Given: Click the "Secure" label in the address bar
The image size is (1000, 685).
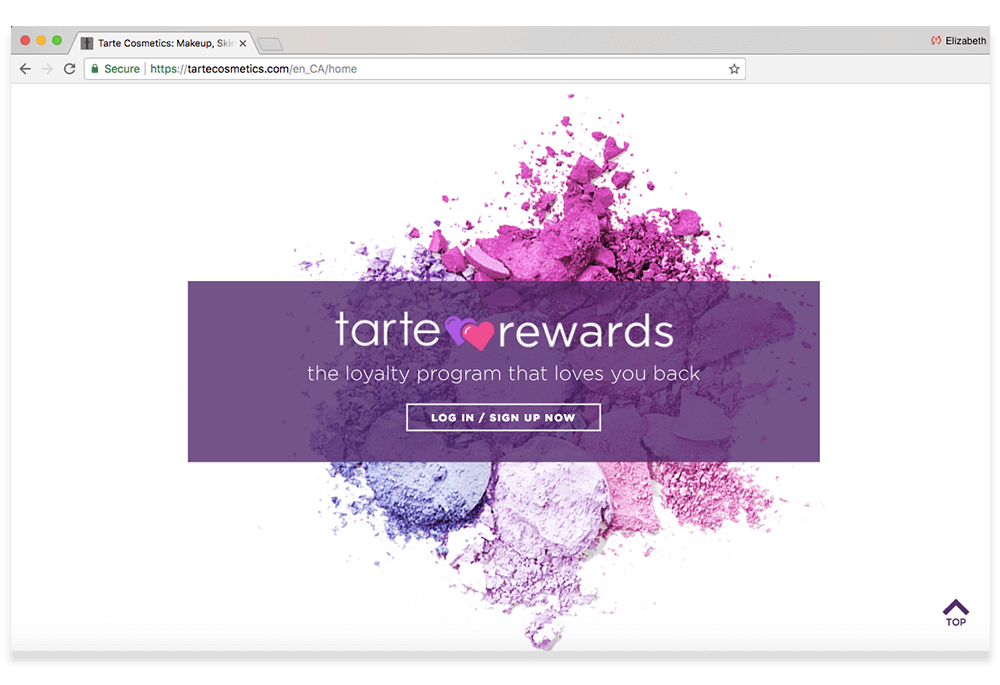Looking at the screenshot, I should click(x=122, y=69).
